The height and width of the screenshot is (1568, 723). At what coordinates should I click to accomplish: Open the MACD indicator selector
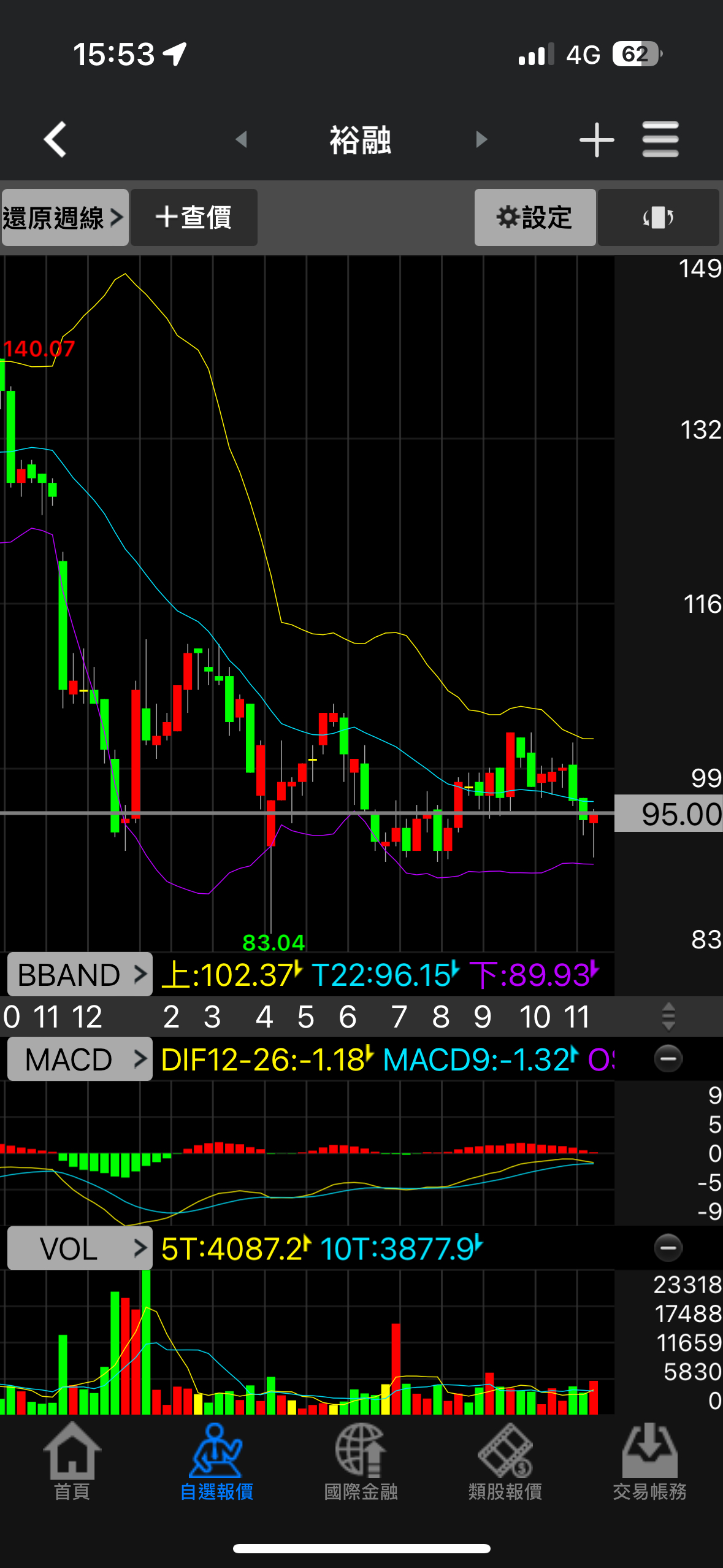pyautogui.click(x=80, y=1059)
